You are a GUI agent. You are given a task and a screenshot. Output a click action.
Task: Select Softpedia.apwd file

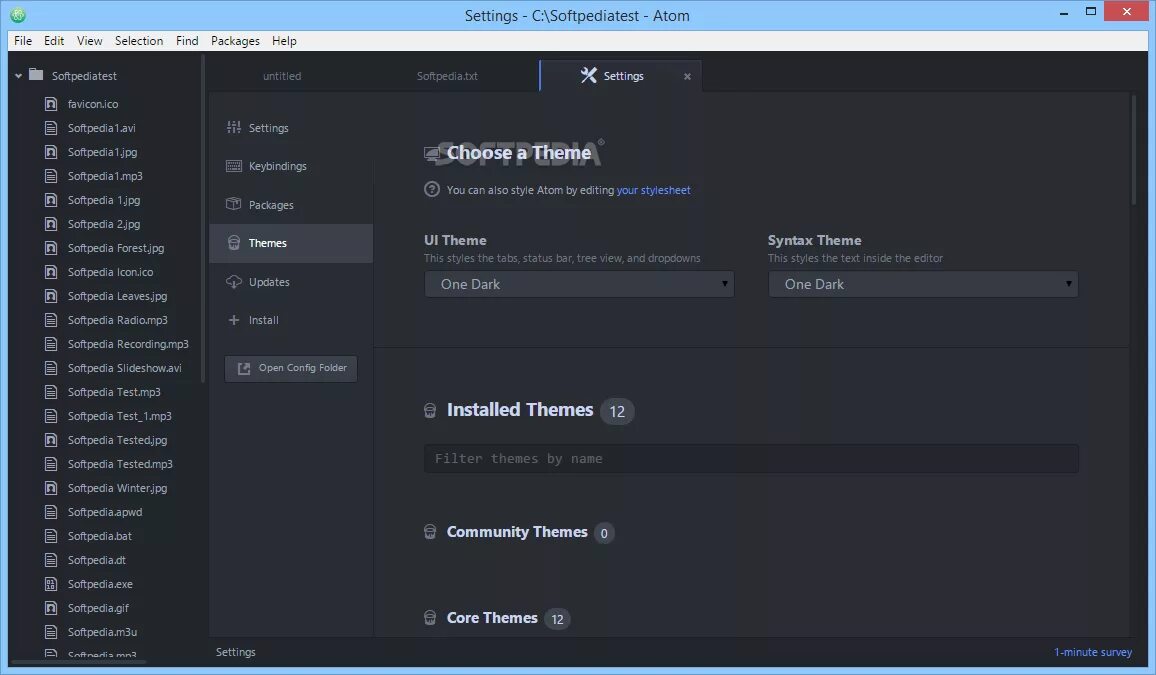105,512
